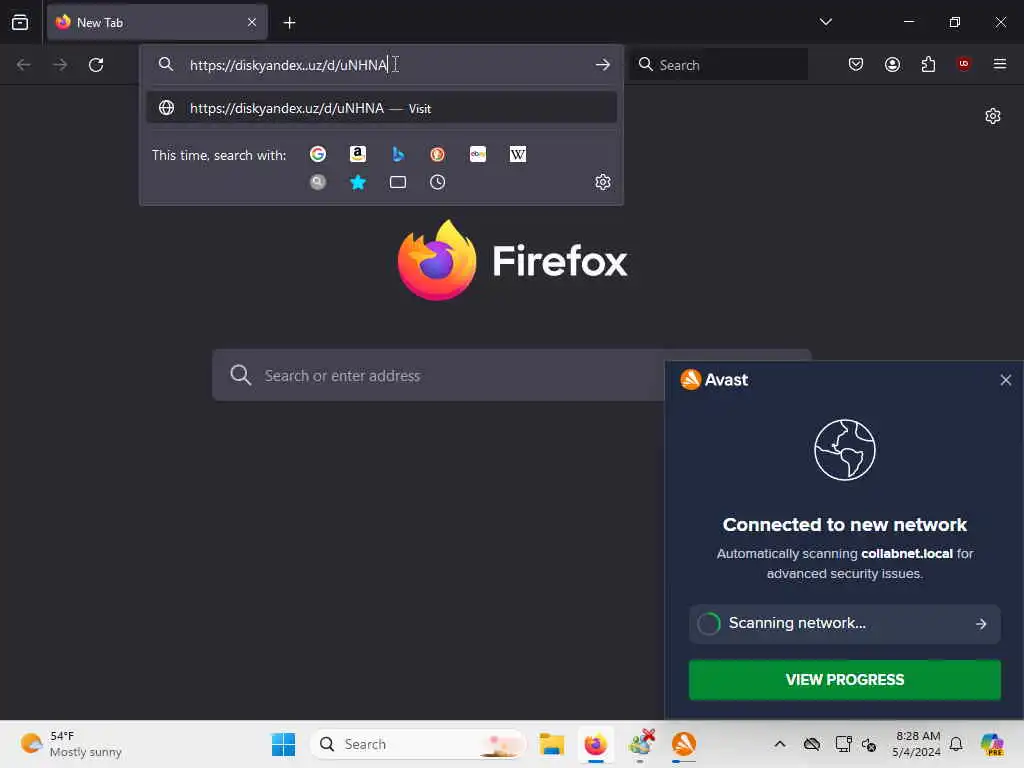
Task: Search this time with Wikipedia
Action: pos(518,154)
